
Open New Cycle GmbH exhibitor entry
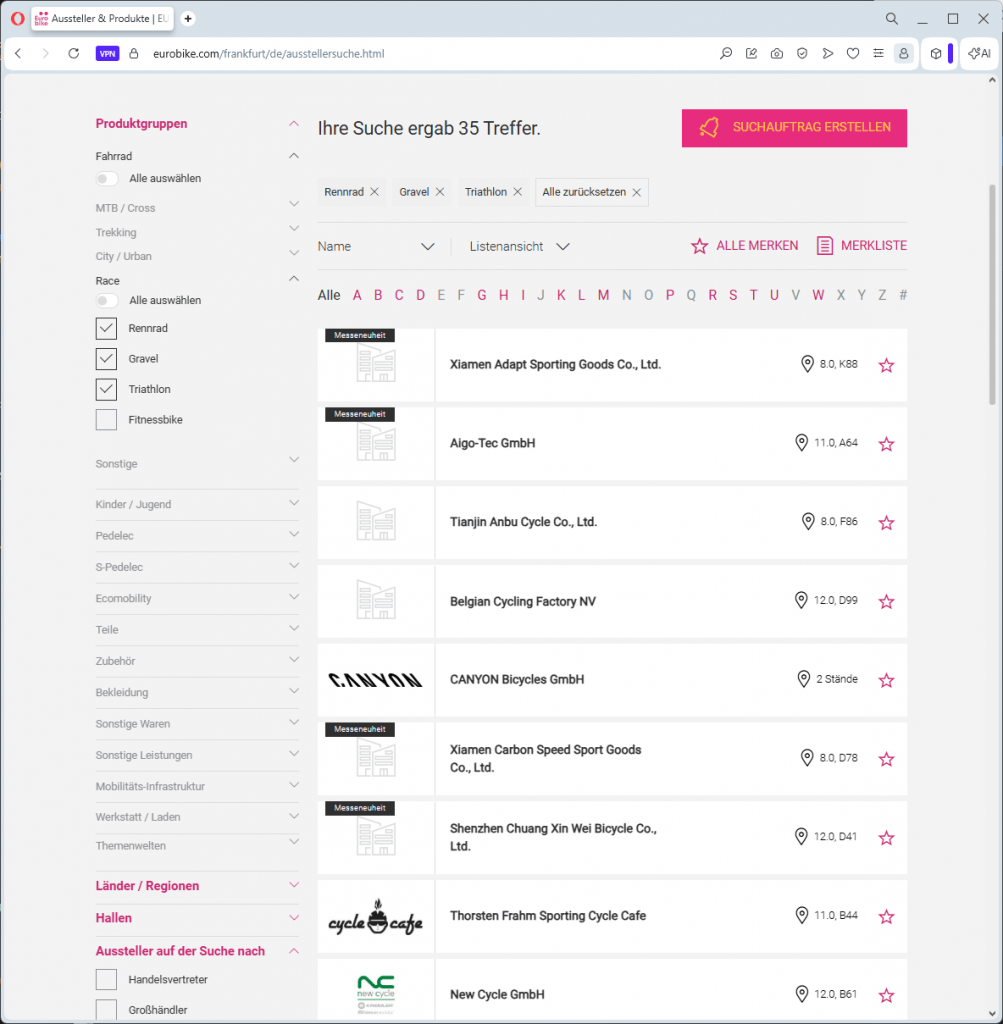[x=497, y=994]
